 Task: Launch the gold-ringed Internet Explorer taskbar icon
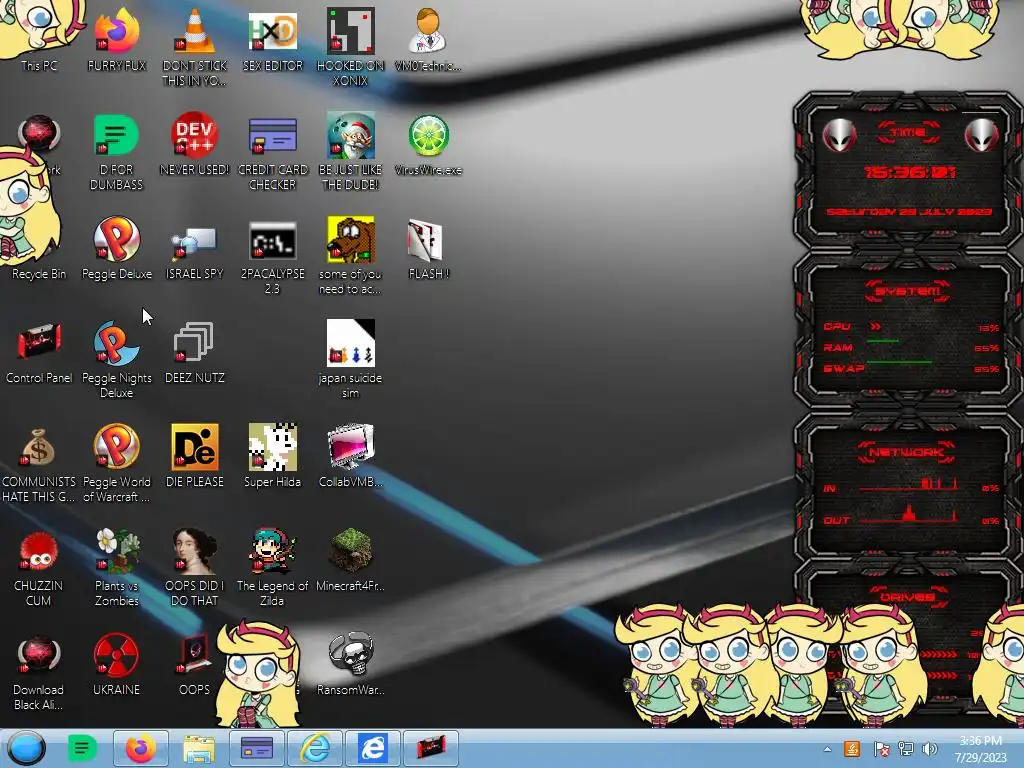point(315,748)
